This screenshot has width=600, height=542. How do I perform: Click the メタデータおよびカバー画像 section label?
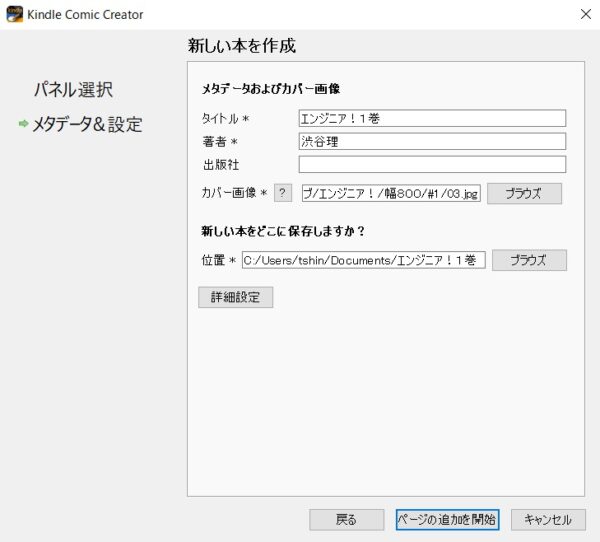(271, 89)
